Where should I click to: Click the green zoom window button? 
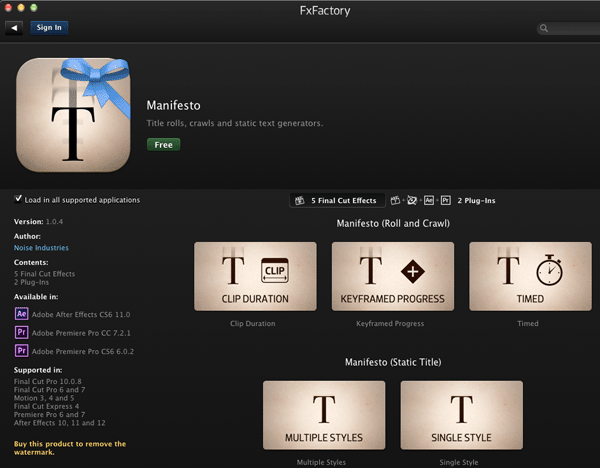pos(34,7)
